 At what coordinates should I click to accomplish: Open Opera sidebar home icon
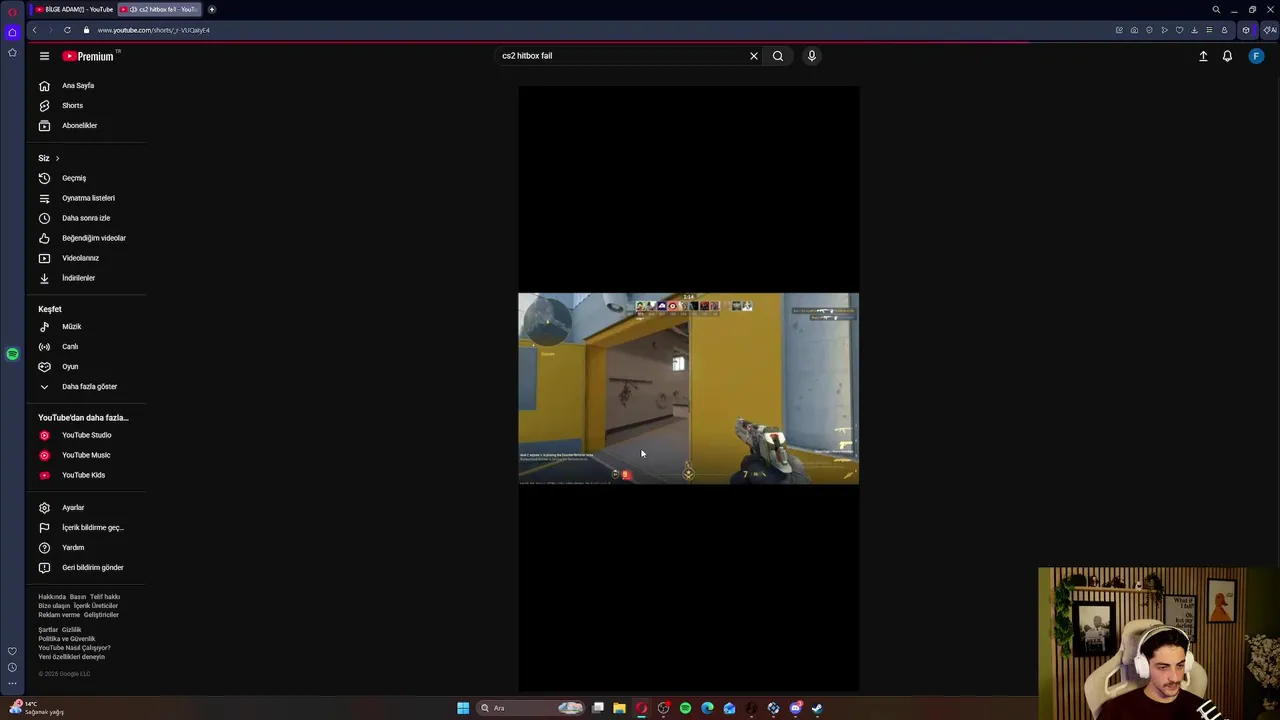pos(12,32)
